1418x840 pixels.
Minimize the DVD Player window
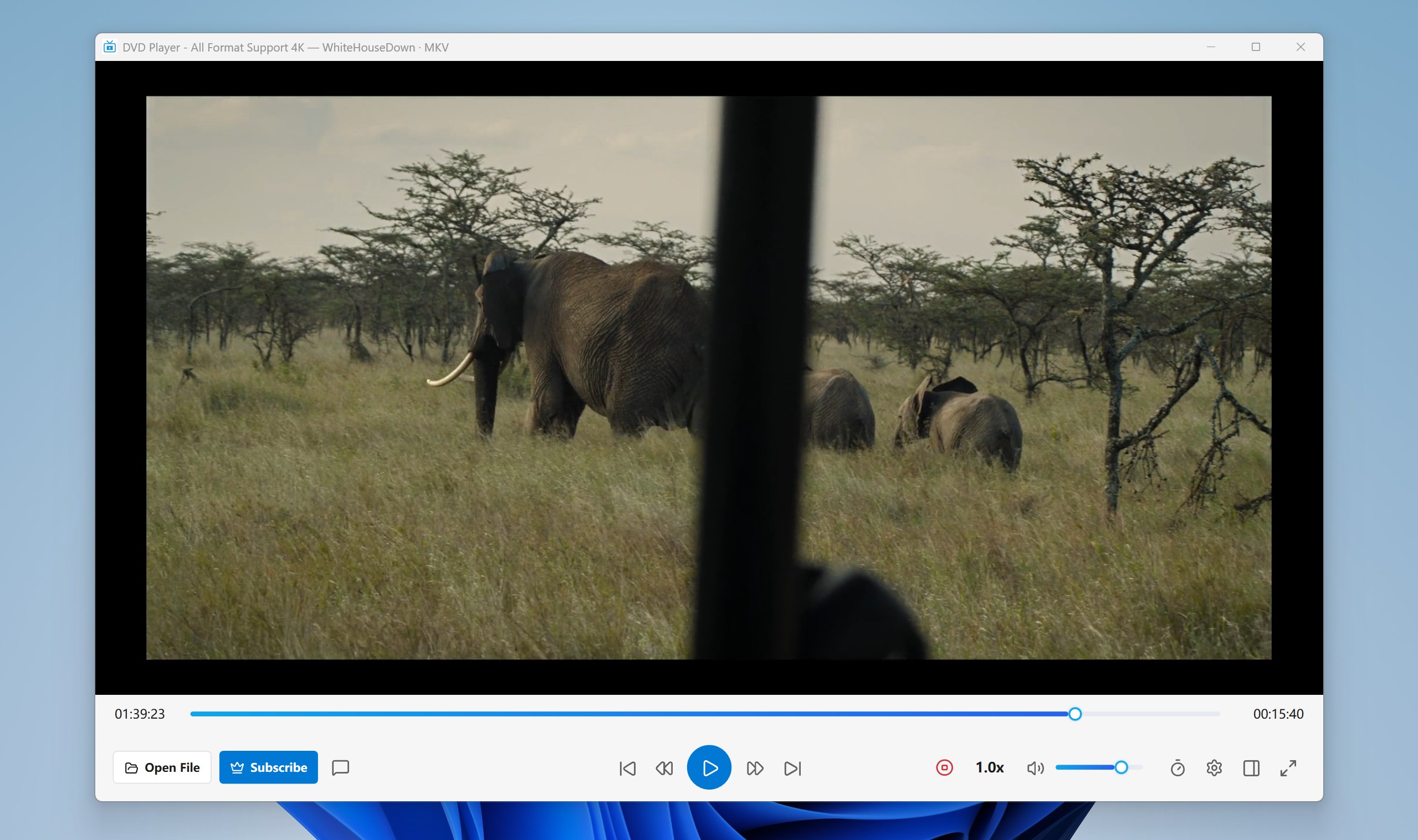pos(1211,47)
